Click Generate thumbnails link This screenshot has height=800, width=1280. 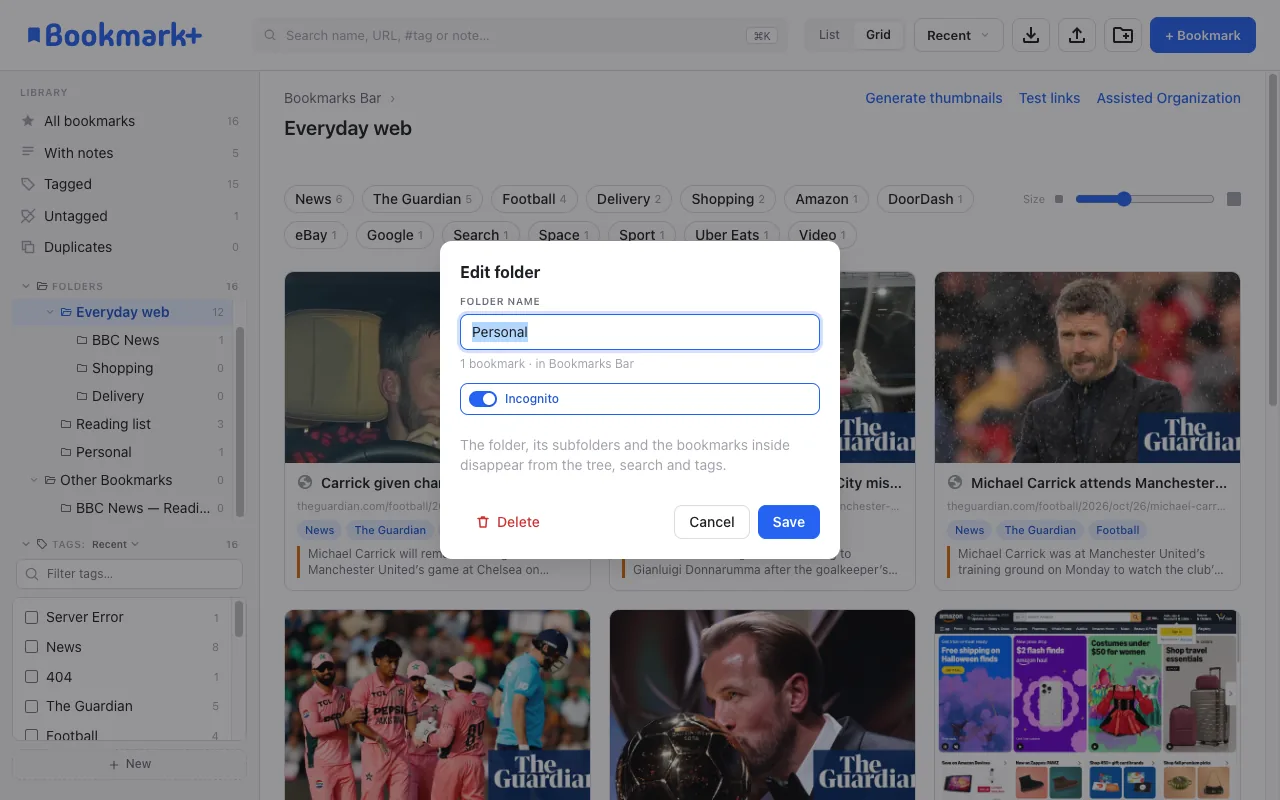coord(933,98)
